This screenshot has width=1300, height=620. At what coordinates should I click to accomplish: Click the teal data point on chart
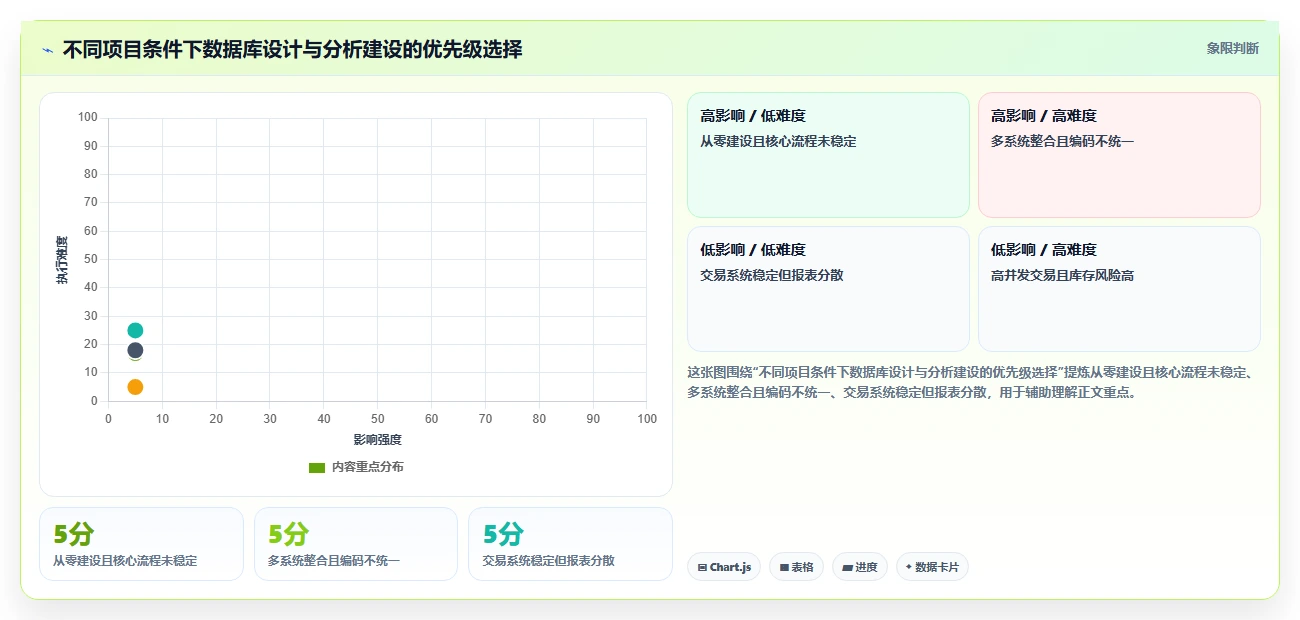point(135,330)
